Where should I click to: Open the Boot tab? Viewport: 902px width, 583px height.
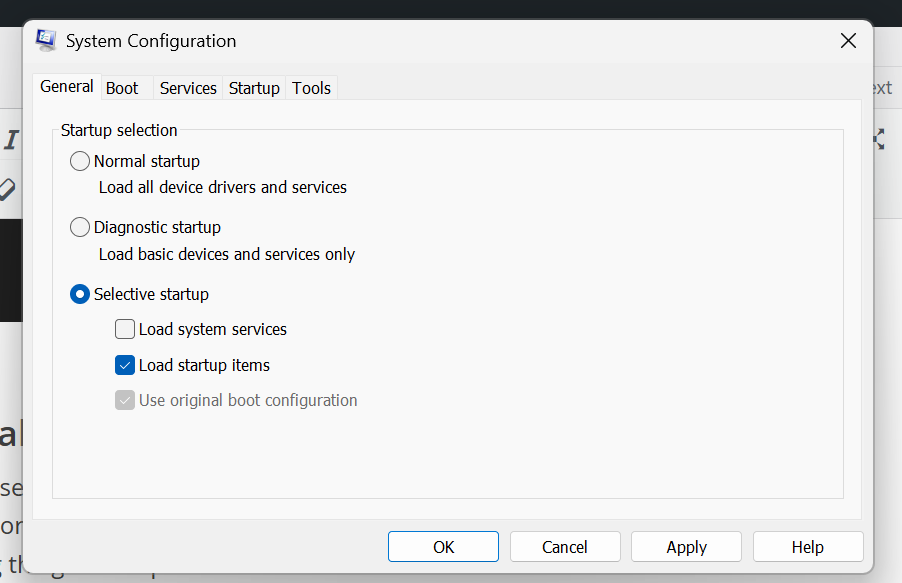(x=122, y=88)
